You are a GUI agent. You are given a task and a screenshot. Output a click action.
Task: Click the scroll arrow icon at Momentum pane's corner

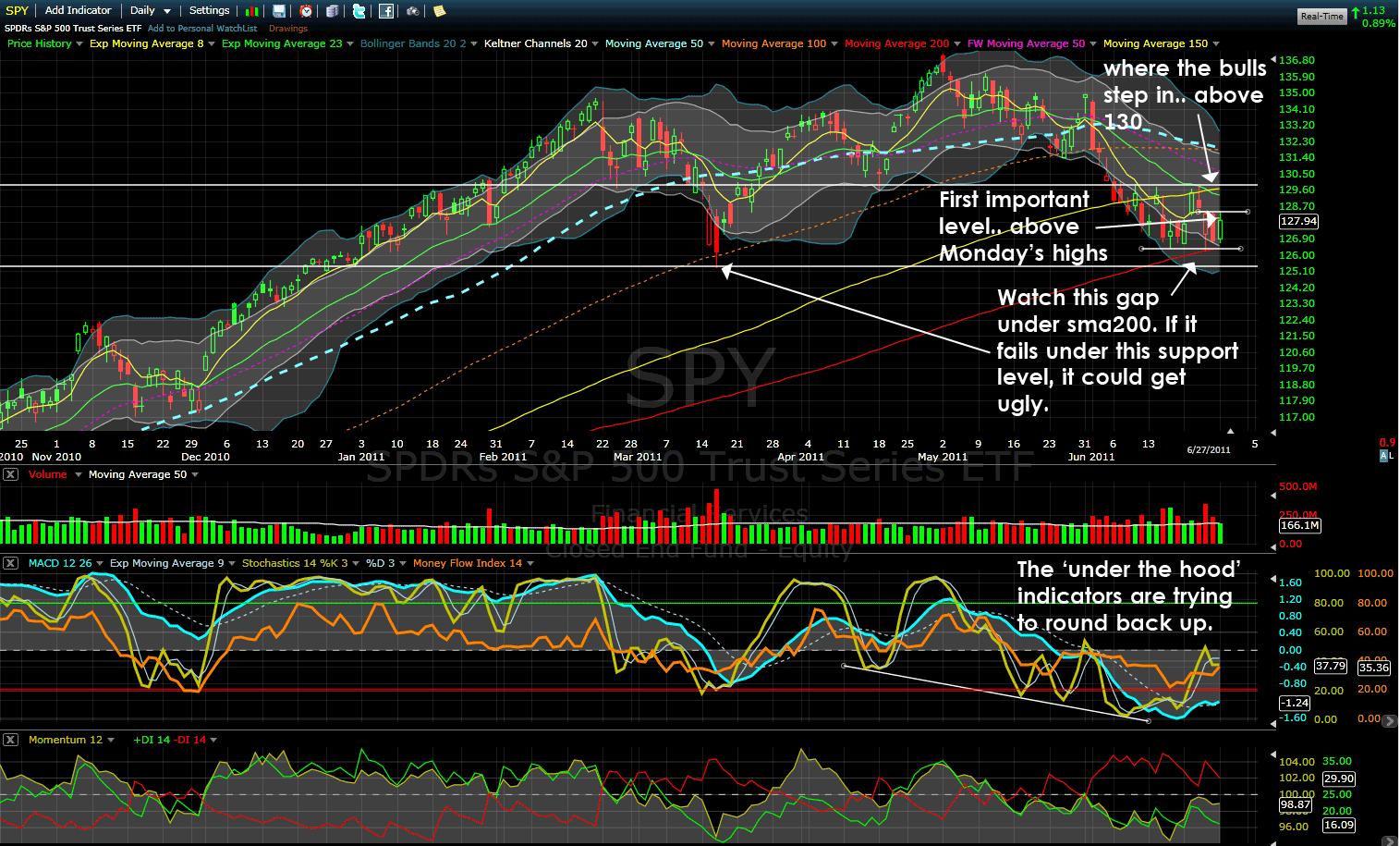coord(1390,840)
